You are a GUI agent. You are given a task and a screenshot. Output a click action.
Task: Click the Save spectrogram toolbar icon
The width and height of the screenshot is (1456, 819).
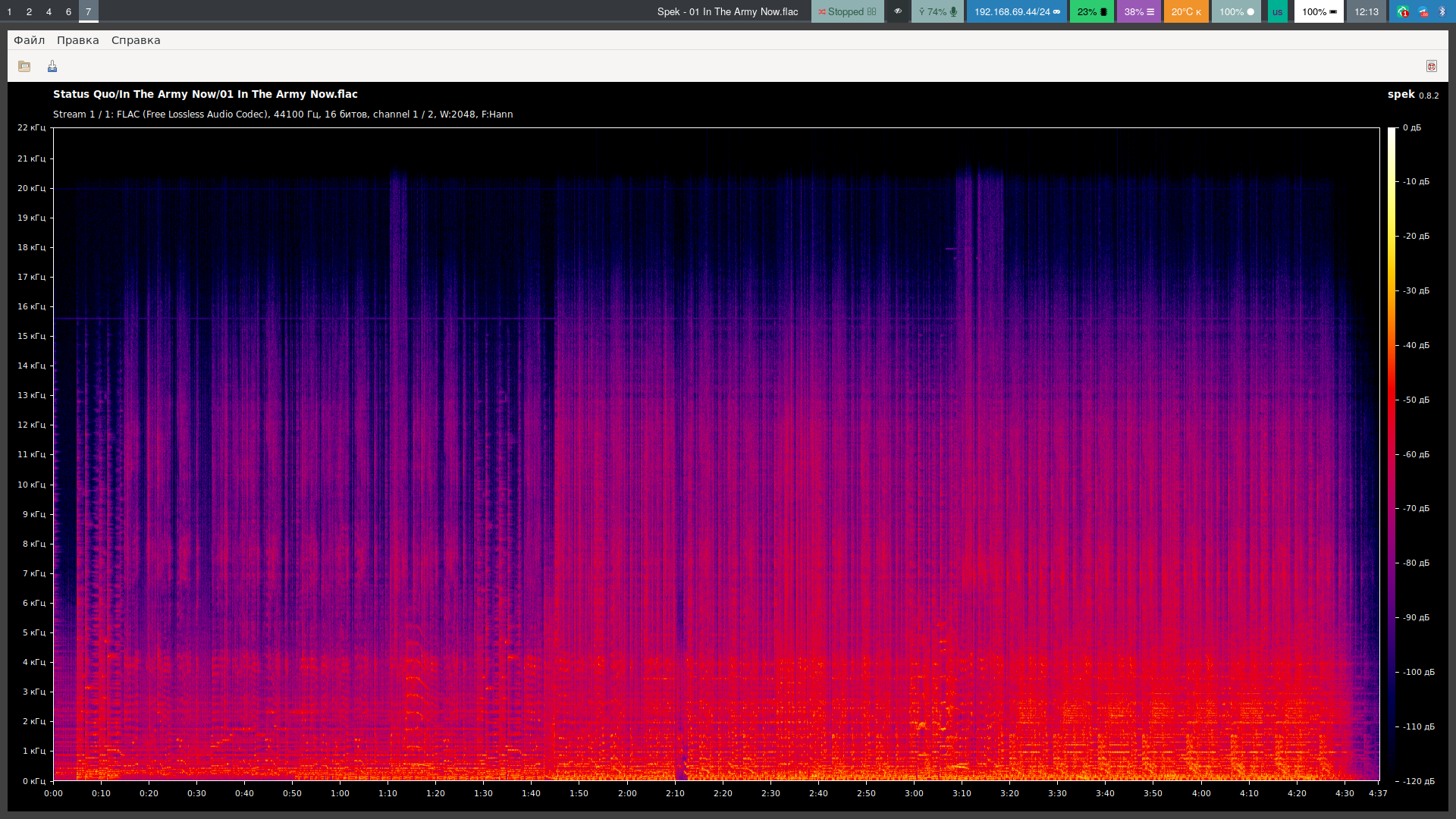click(52, 67)
